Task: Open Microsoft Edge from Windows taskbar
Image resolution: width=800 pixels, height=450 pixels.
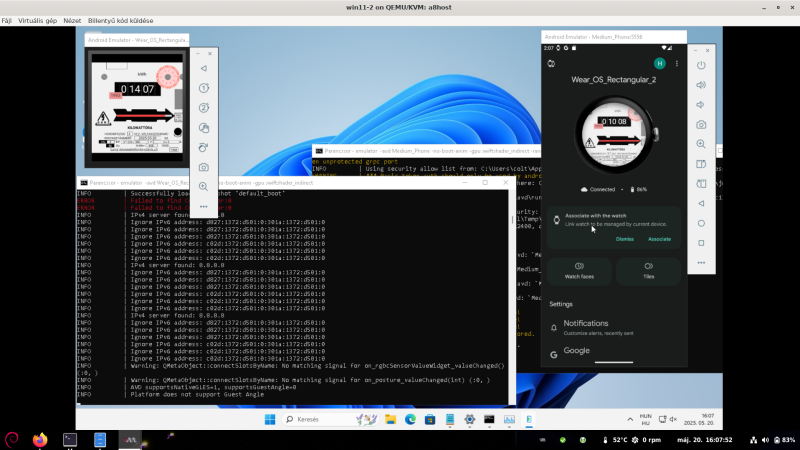Action: (x=410, y=419)
